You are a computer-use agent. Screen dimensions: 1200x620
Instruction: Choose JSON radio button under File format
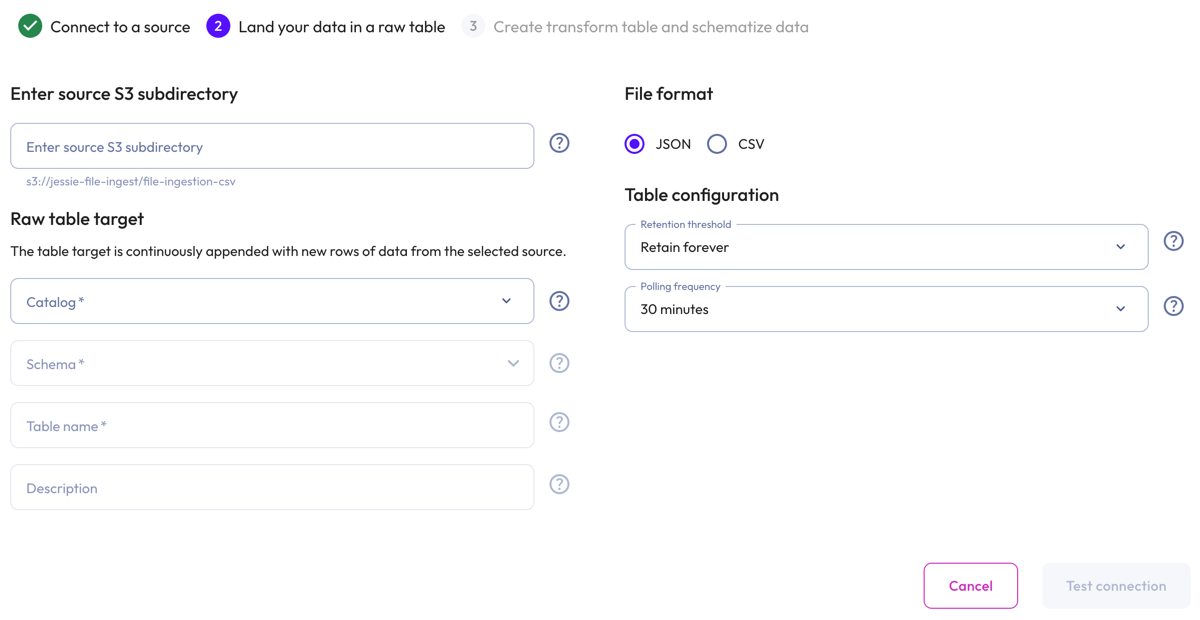[x=634, y=143]
